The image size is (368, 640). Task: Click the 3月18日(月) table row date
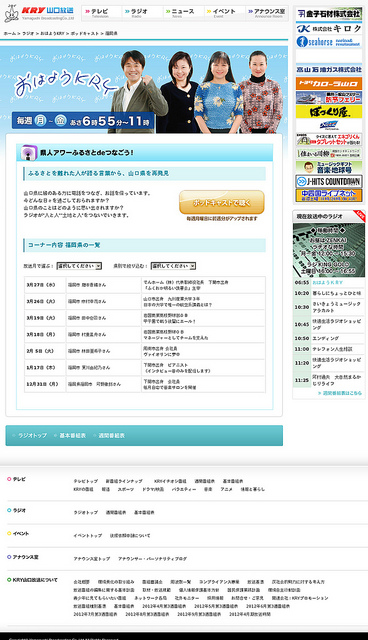coord(41,335)
